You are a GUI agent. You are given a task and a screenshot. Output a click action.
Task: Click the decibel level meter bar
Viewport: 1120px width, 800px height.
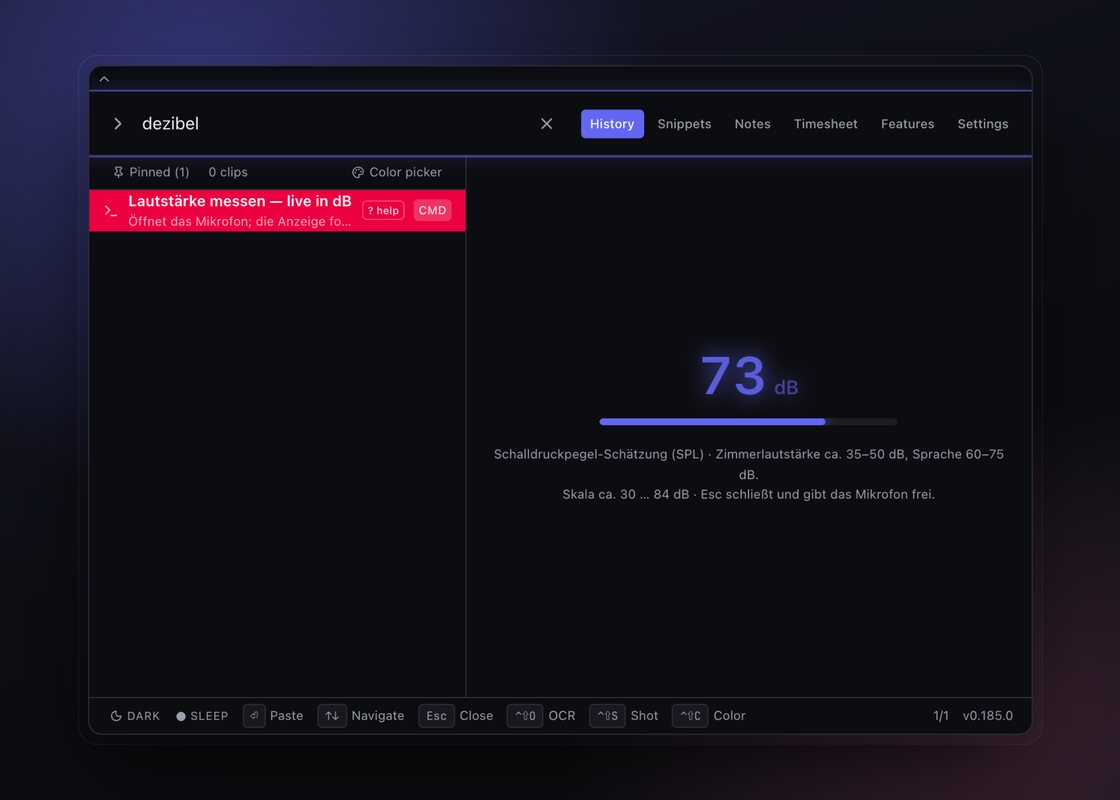(x=749, y=422)
